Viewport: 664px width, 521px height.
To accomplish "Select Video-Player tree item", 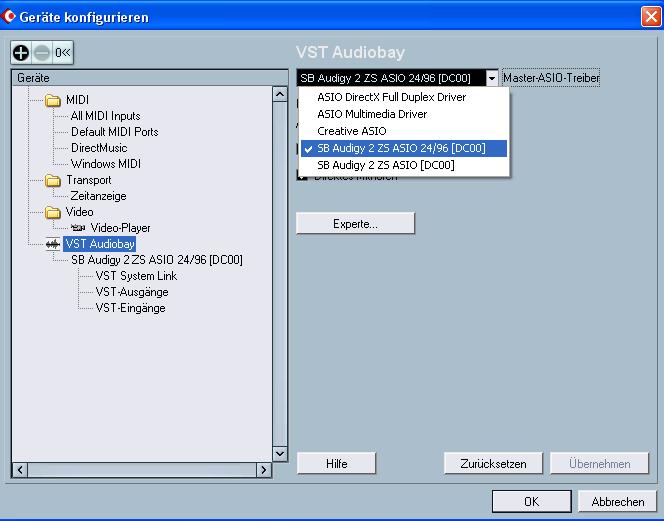I will tap(120, 228).
